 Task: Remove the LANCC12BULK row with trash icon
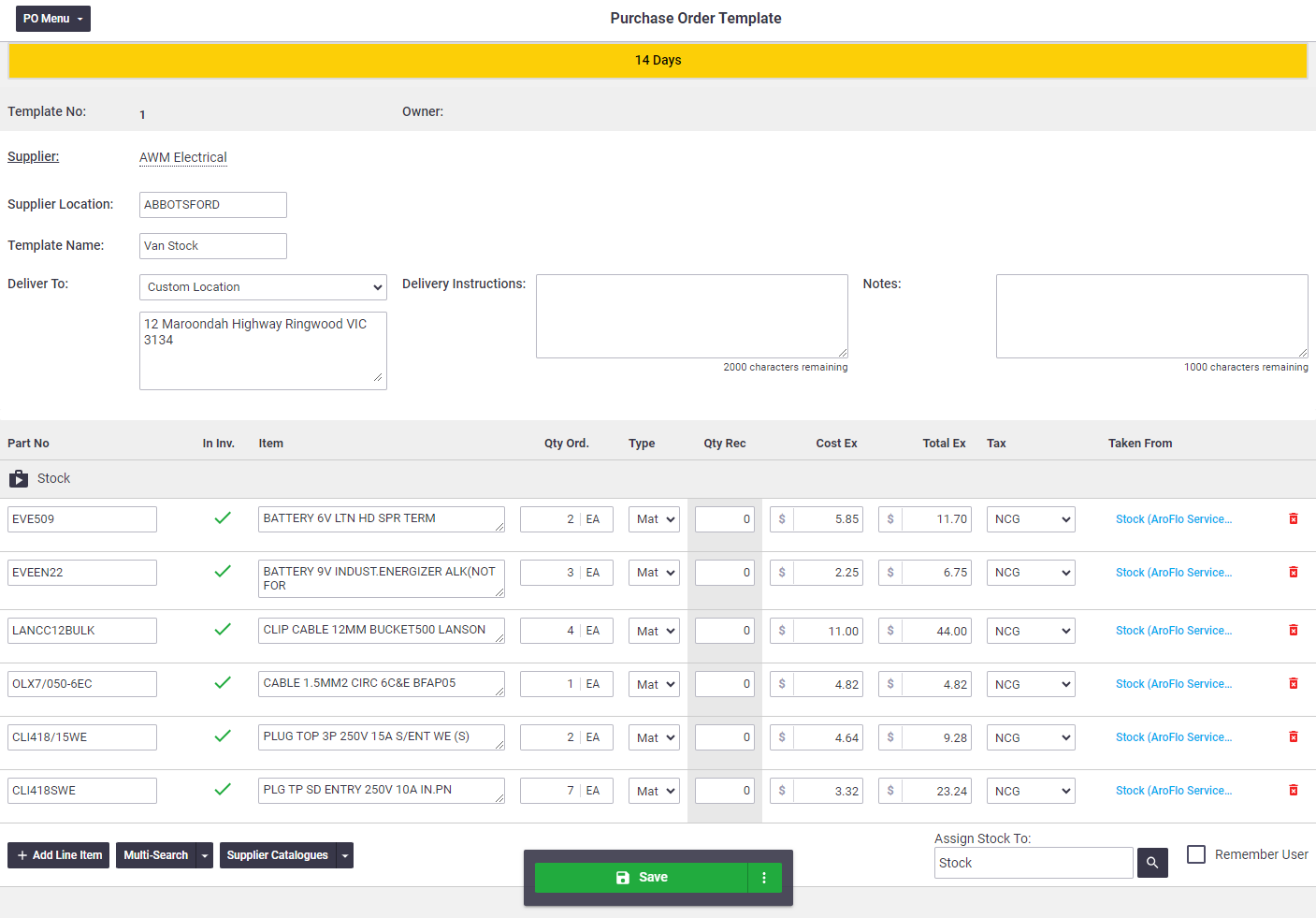(x=1294, y=631)
